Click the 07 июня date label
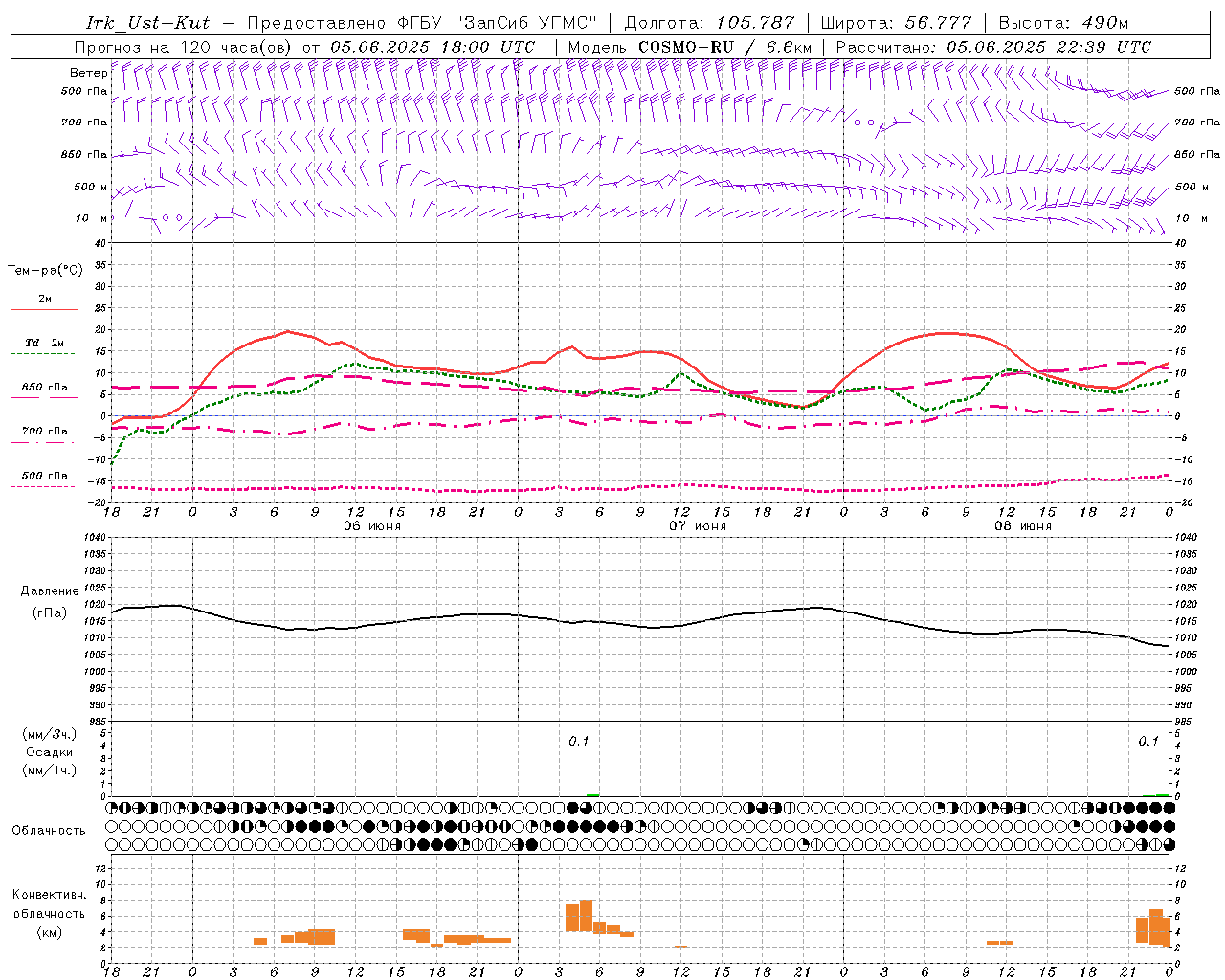This screenshot has height=980, width=1225. coord(698,526)
